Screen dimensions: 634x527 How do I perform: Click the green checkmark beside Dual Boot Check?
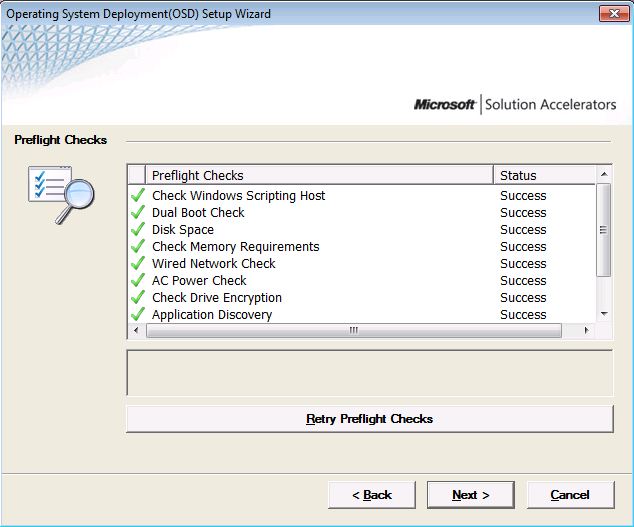[138, 212]
